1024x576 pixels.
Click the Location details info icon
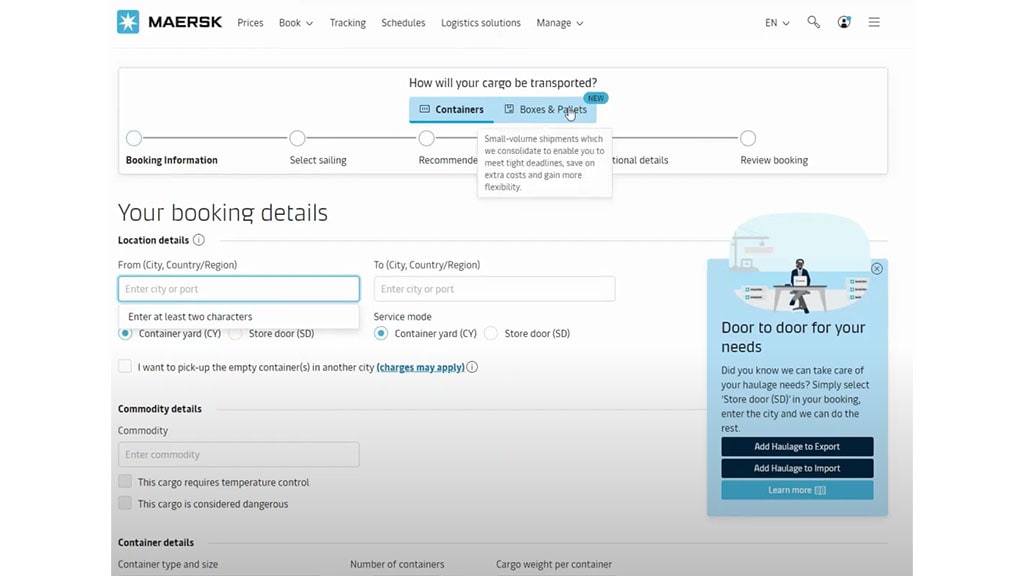[x=199, y=240]
